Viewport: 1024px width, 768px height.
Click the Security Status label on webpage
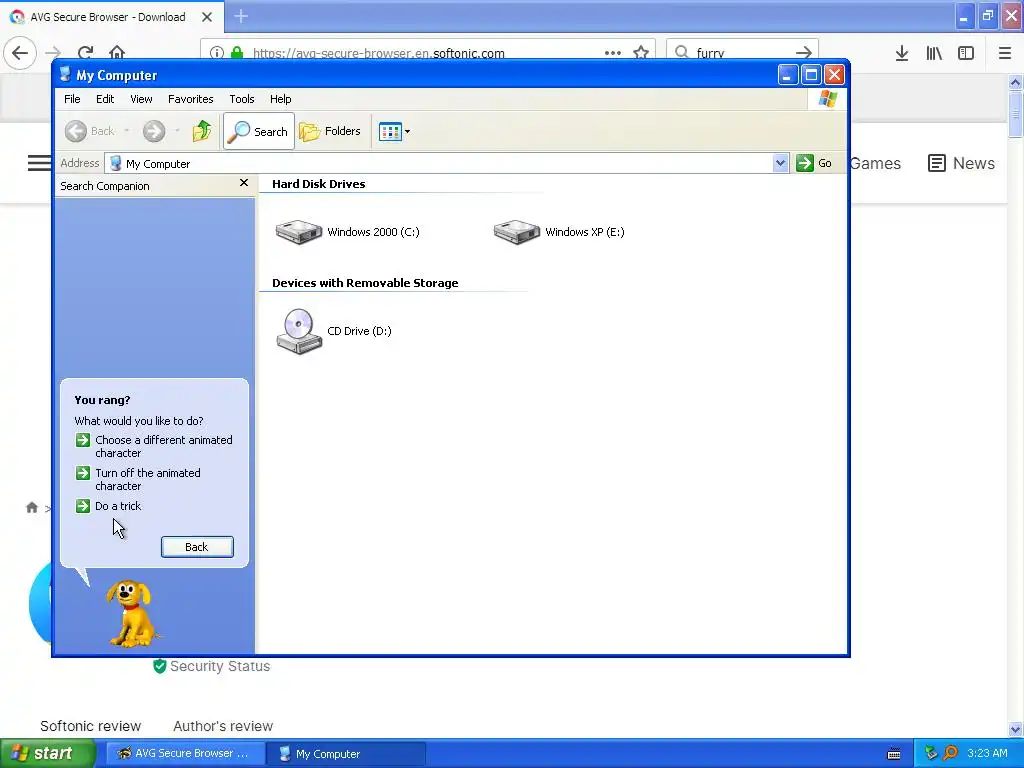coord(219,666)
